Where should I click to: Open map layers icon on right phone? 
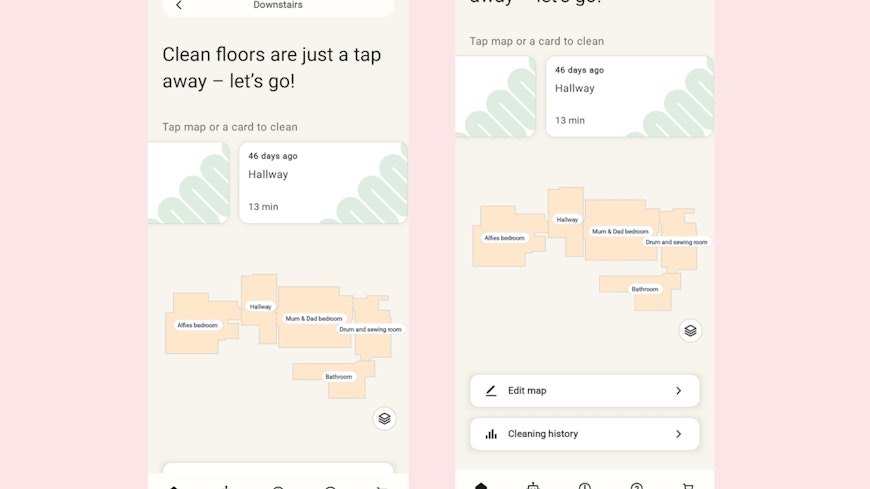(x=690, y=331)
